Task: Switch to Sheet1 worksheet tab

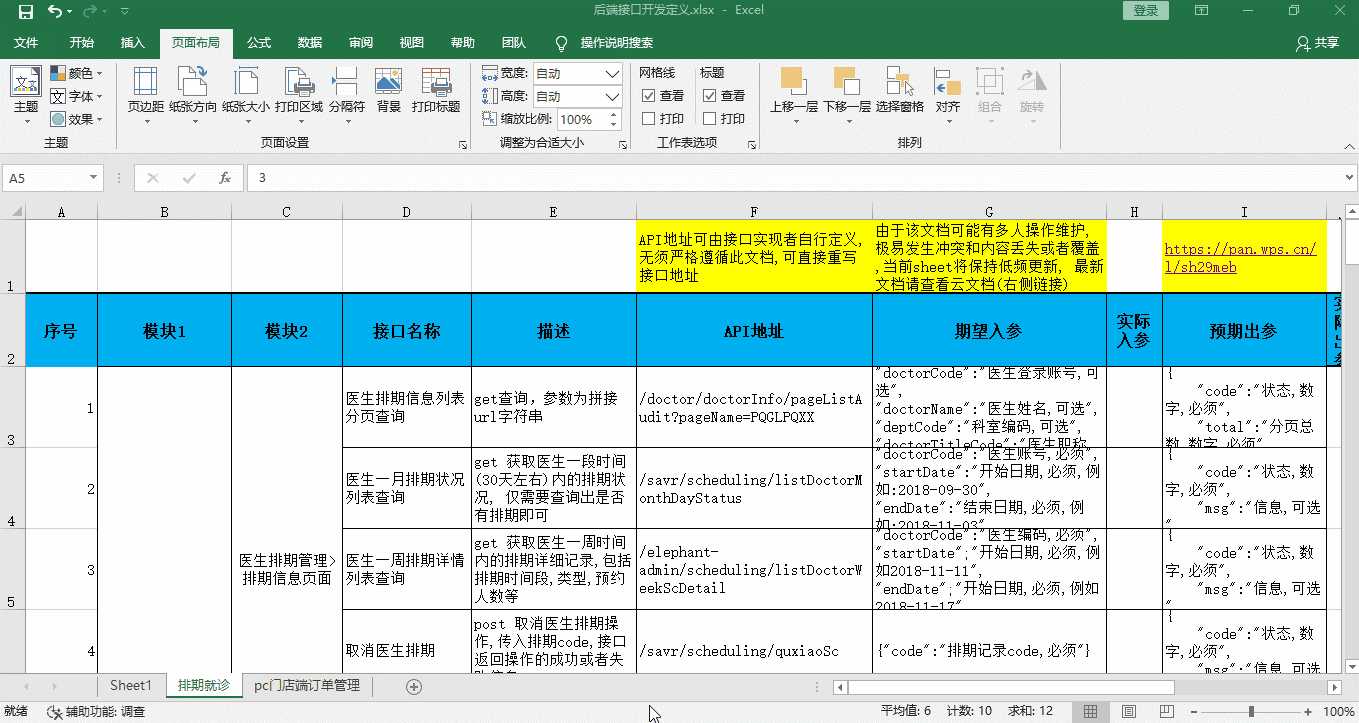Action: 131,685
